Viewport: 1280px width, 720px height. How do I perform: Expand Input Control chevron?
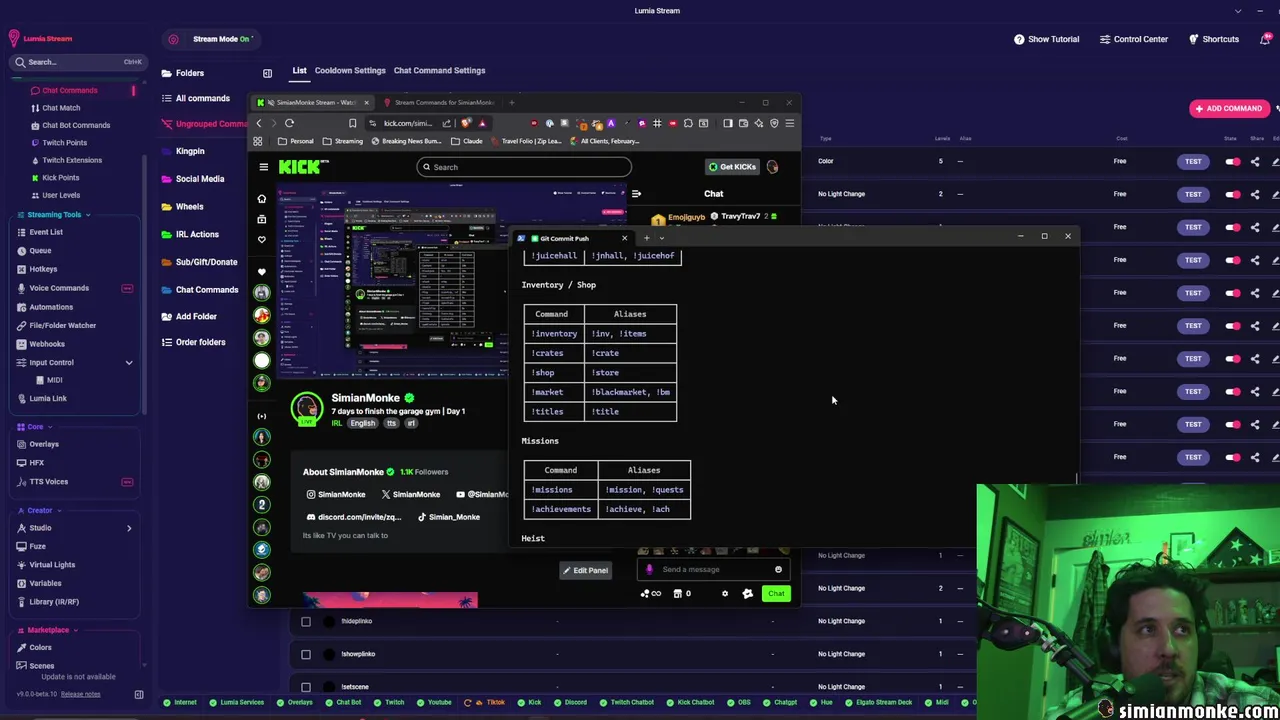coord(128,362)
